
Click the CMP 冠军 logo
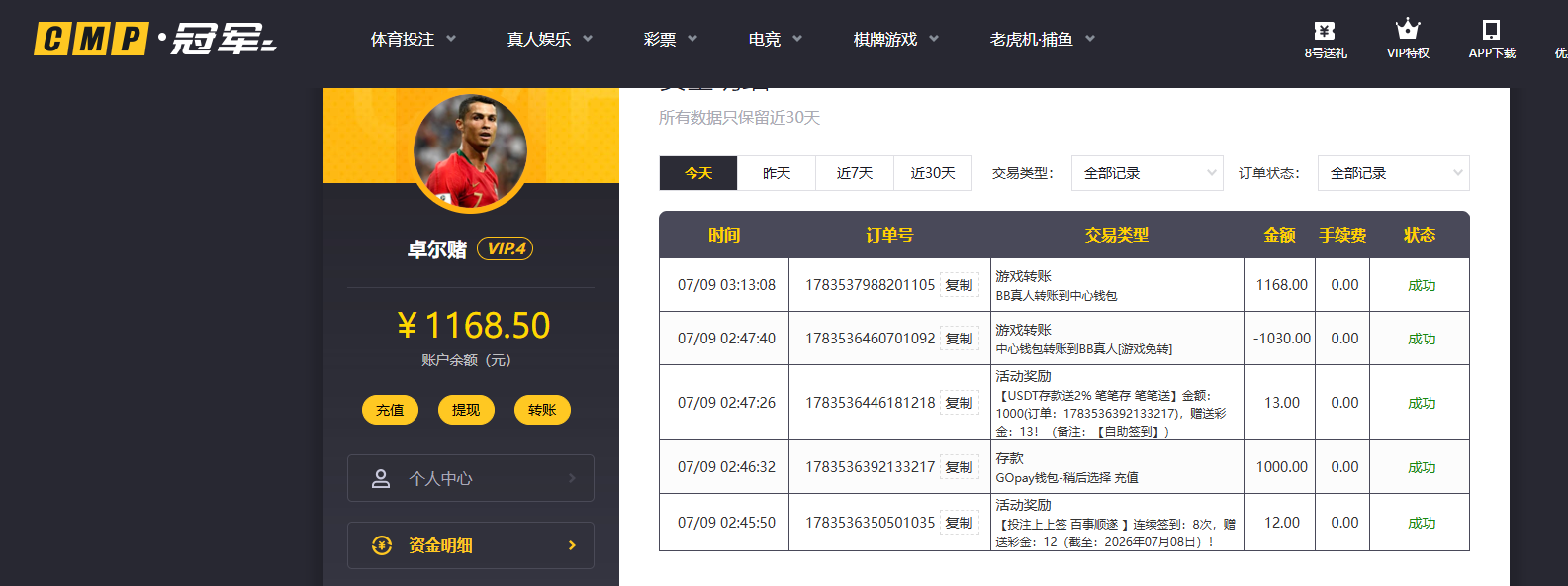[155, 39]
